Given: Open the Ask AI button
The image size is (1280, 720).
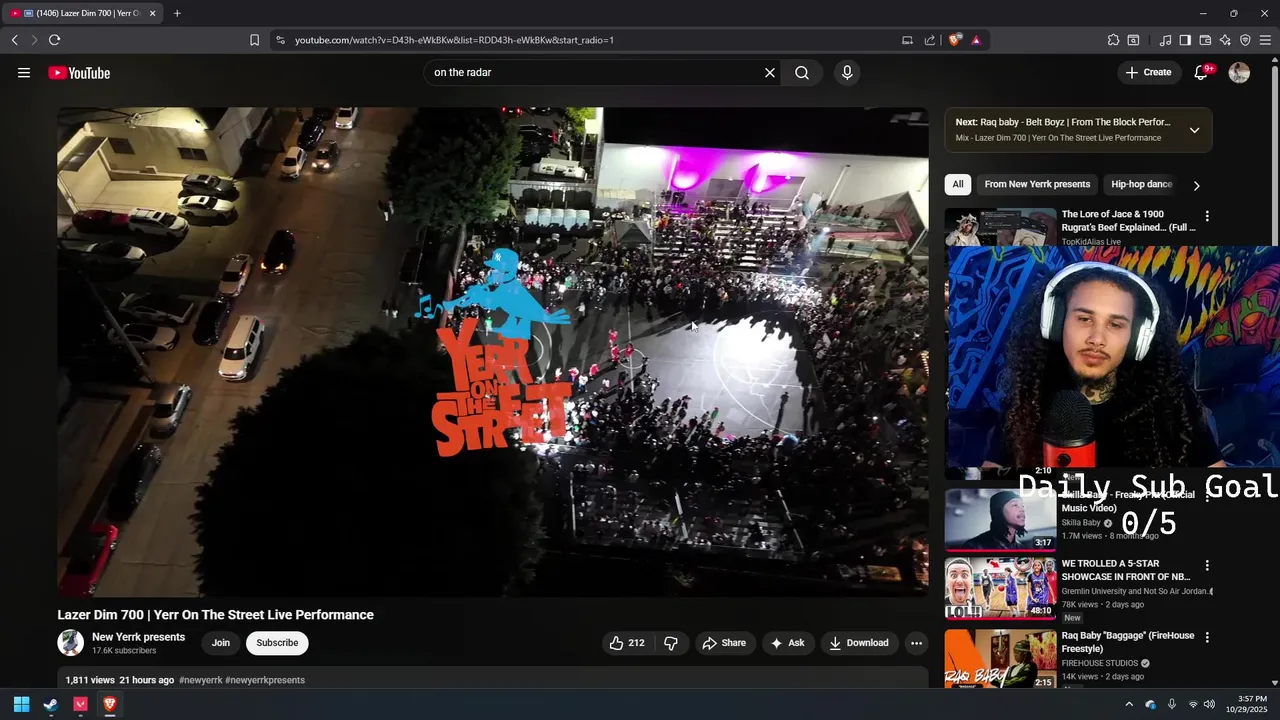Looking at the screenshot, I should [787, 643].
